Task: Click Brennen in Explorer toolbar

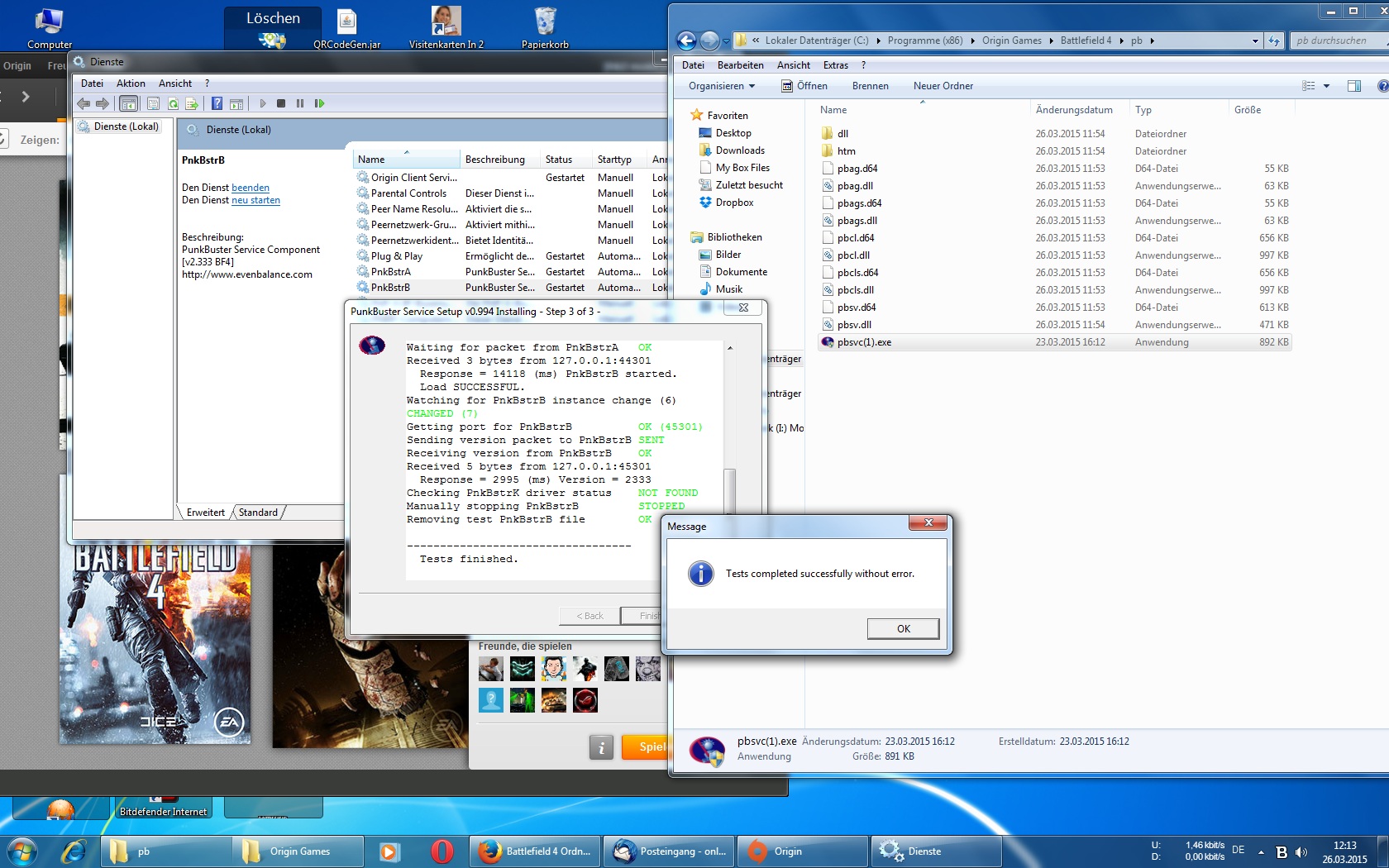Action: (x=870, y=86)
